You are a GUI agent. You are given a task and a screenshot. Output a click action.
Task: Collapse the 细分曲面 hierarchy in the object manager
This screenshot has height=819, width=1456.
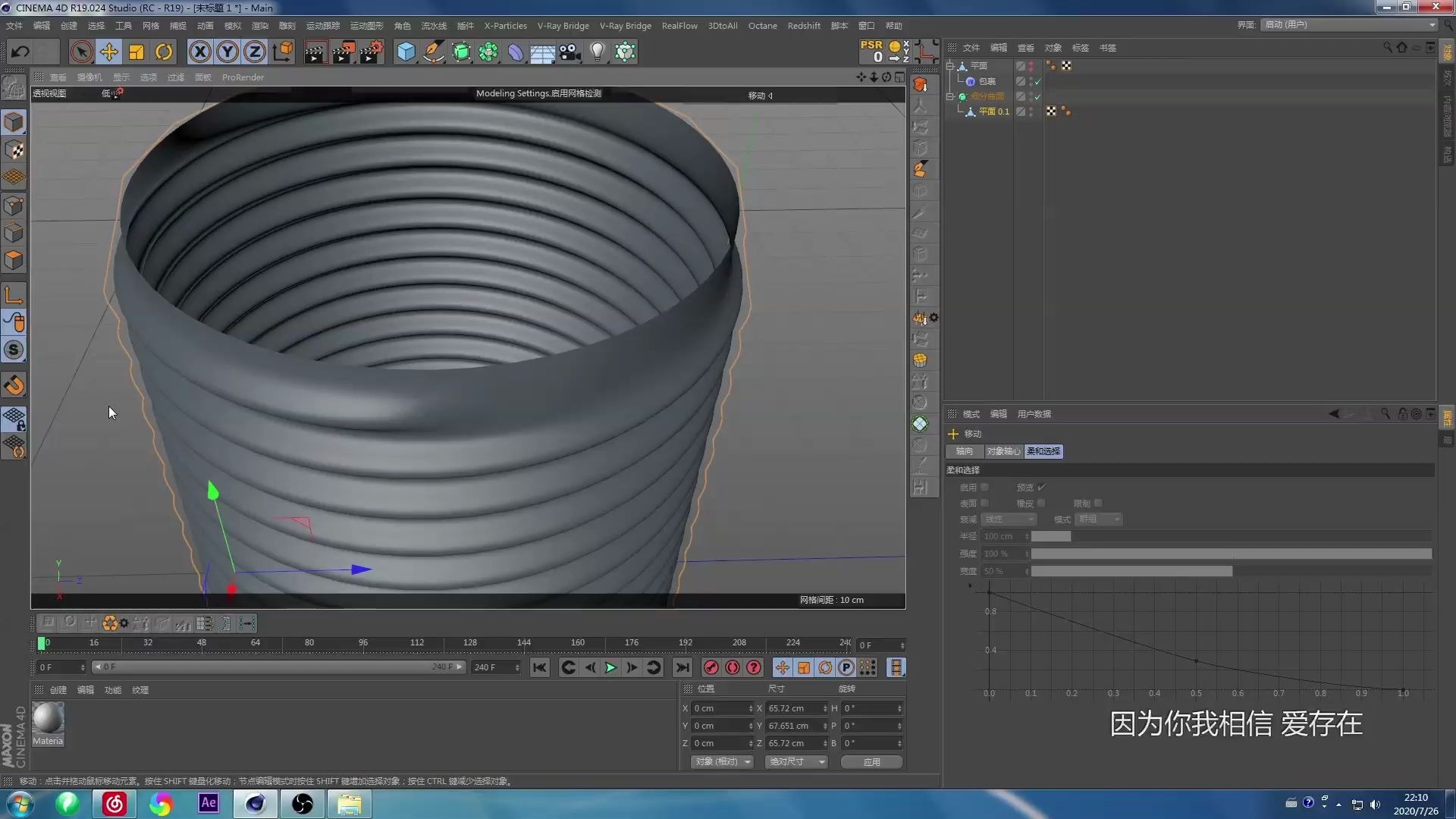click(x=950, y=96)
